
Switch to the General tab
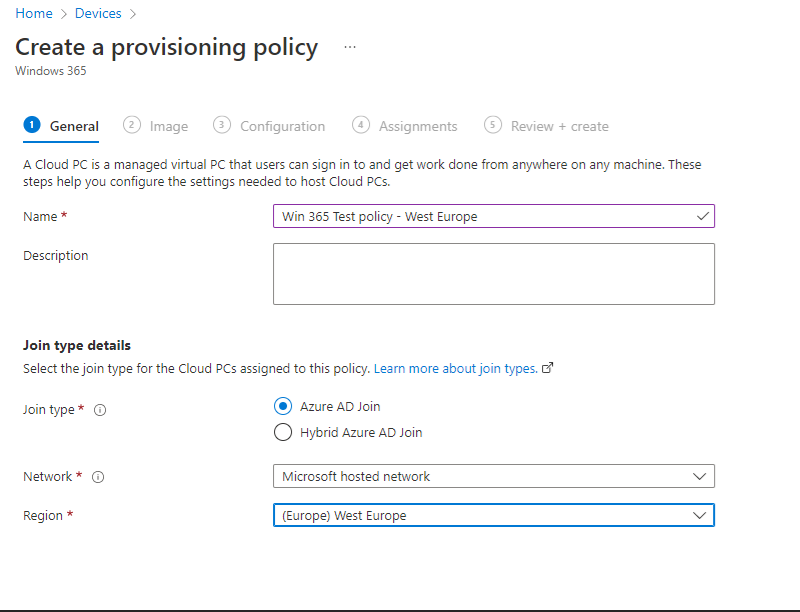coord(74,126)
